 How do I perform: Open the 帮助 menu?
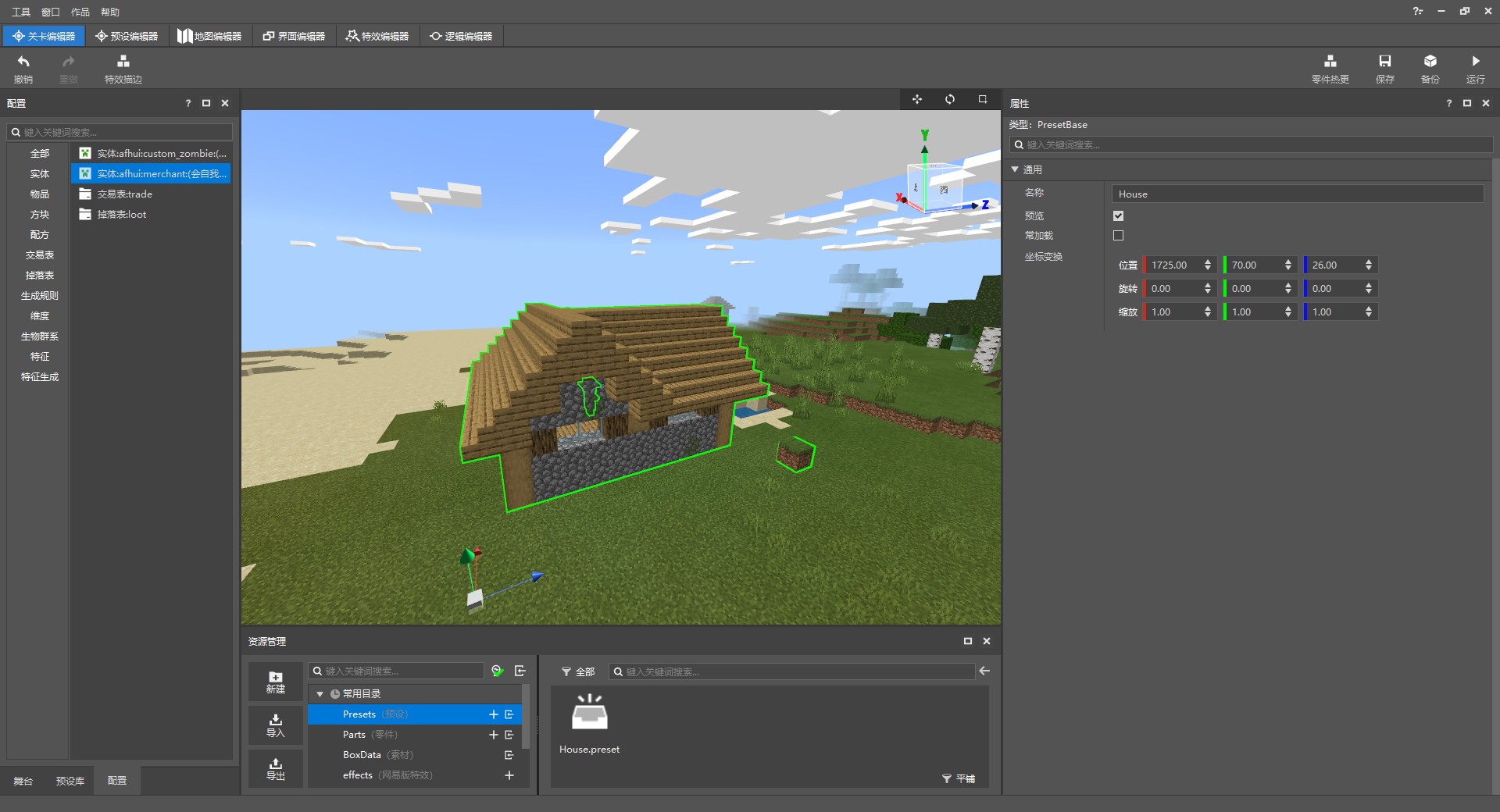(x=110, y=12)
